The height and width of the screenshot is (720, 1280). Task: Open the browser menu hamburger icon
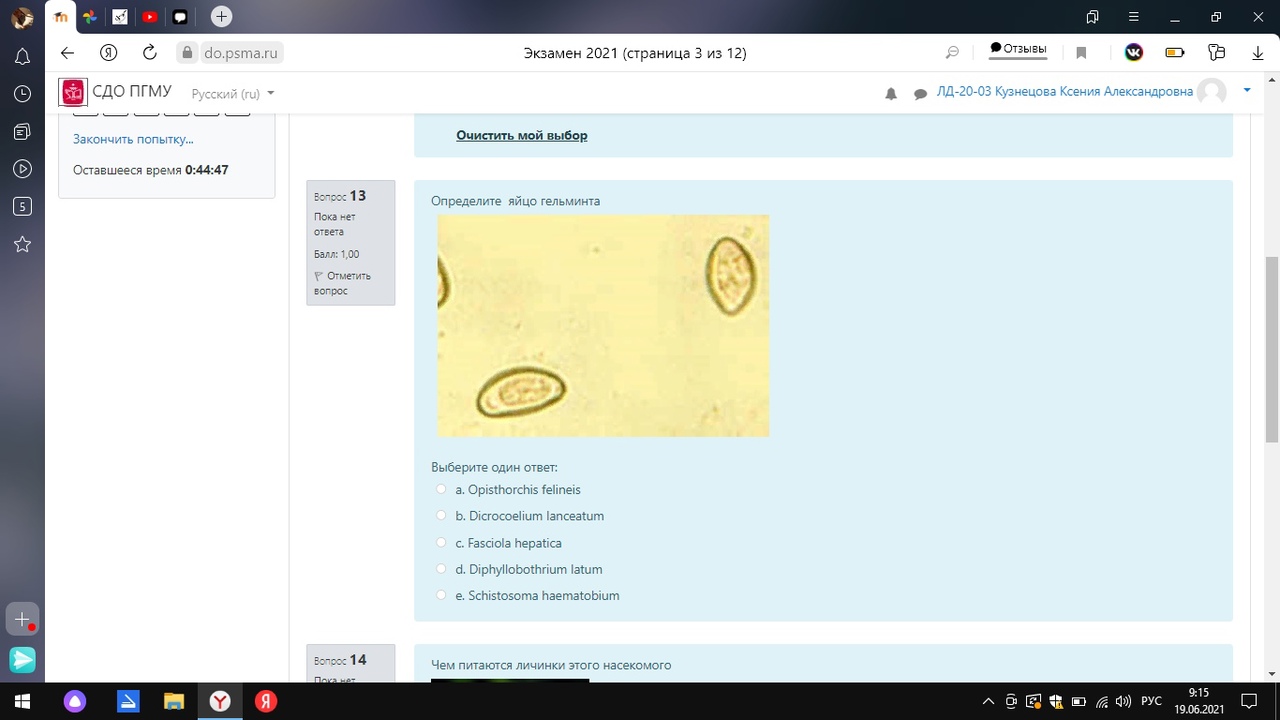[1133, 16]
